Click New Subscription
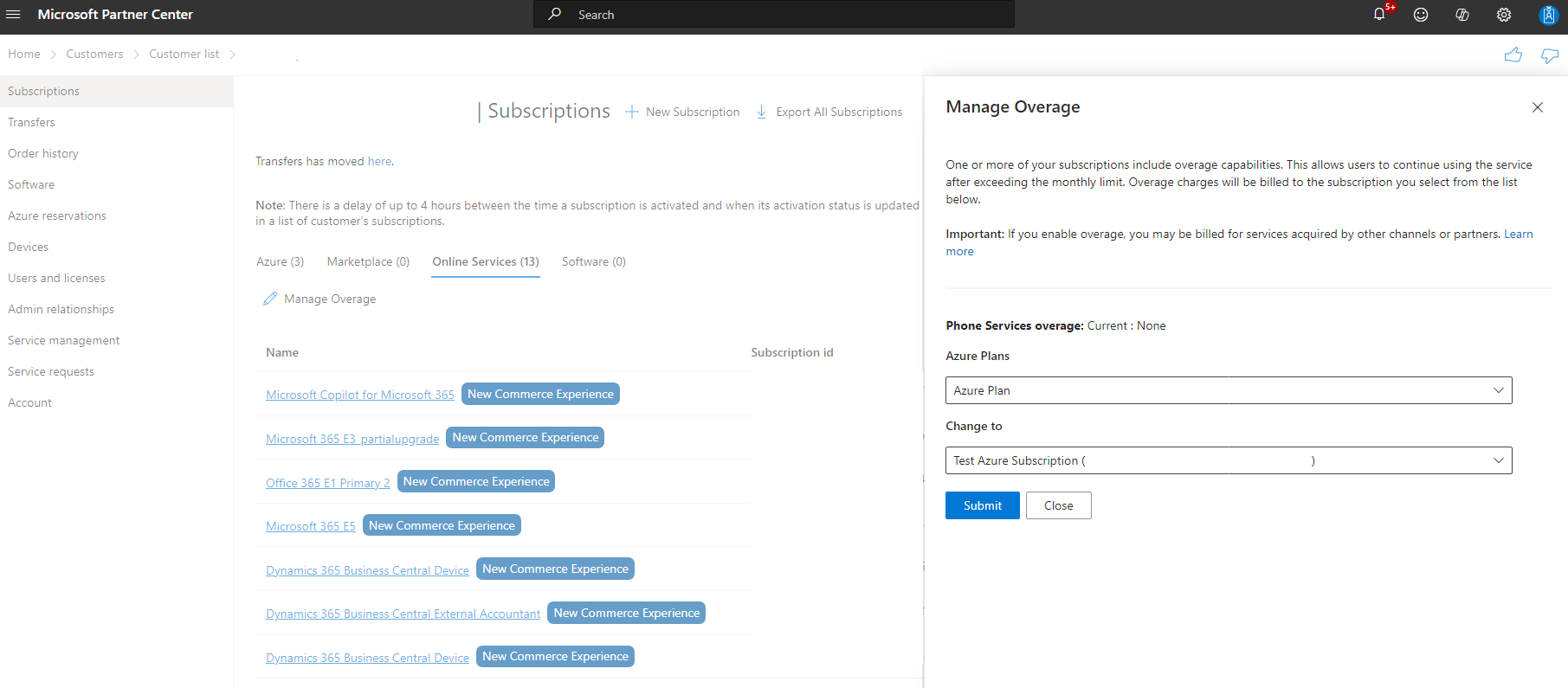This screenshot has height=688, width=1568. pyautogui.click(x=682, y=113)
